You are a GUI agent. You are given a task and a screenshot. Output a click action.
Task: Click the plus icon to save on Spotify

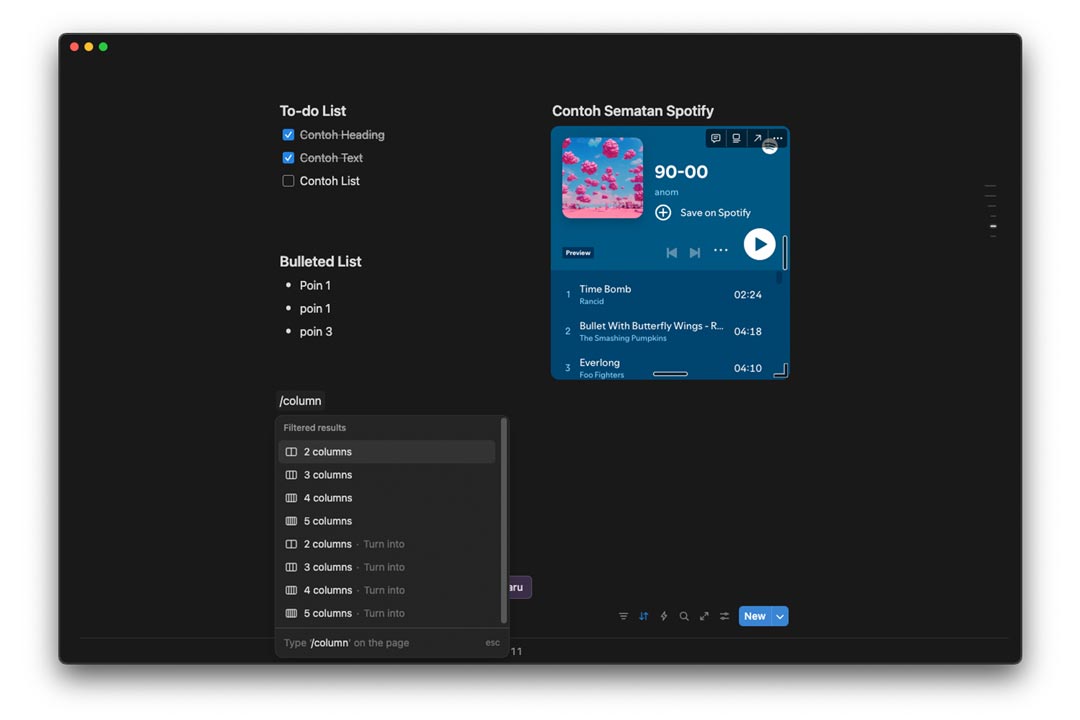click(x=663, y=213)
